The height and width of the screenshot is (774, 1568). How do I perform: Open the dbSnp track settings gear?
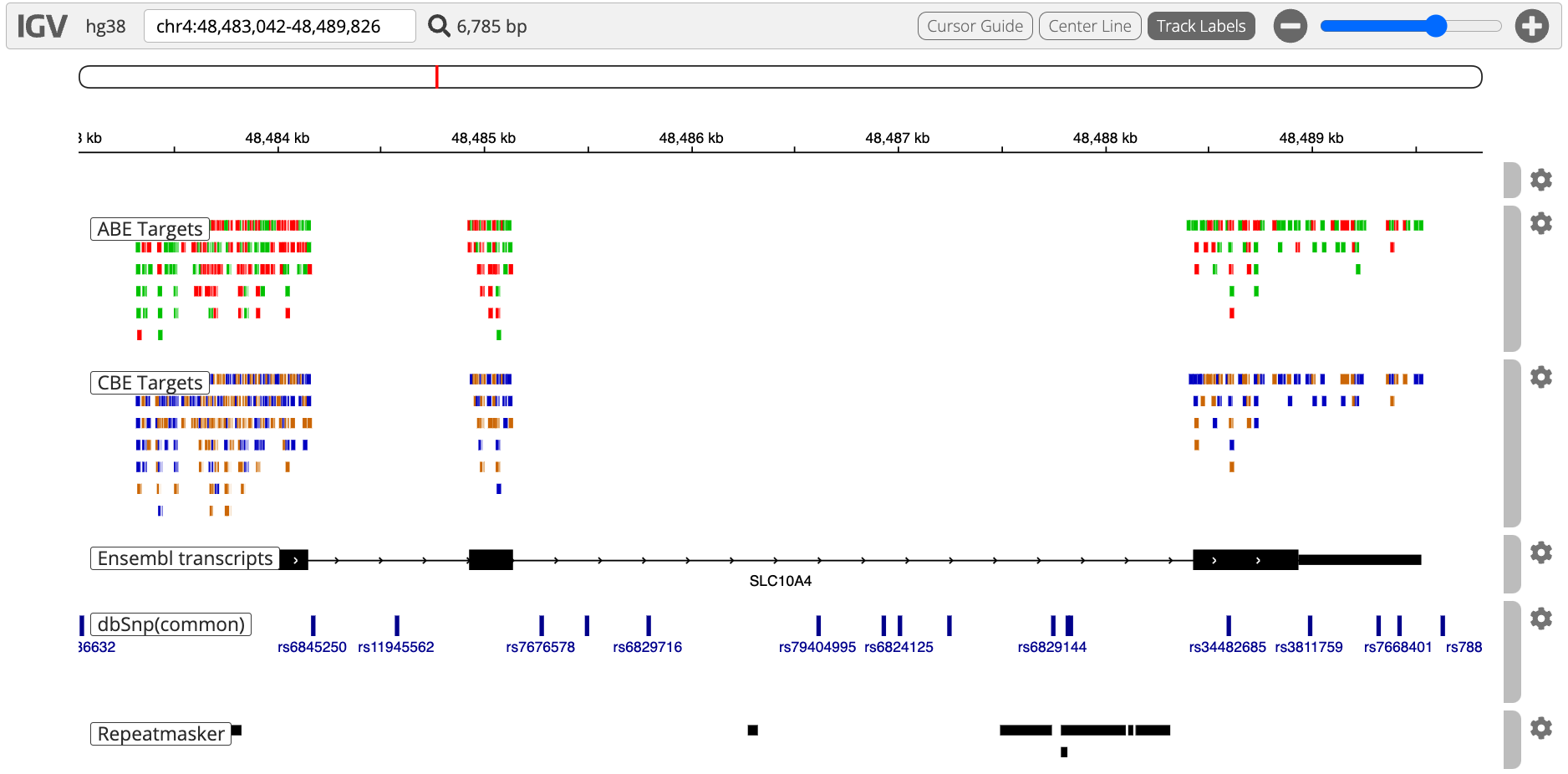1540,619
